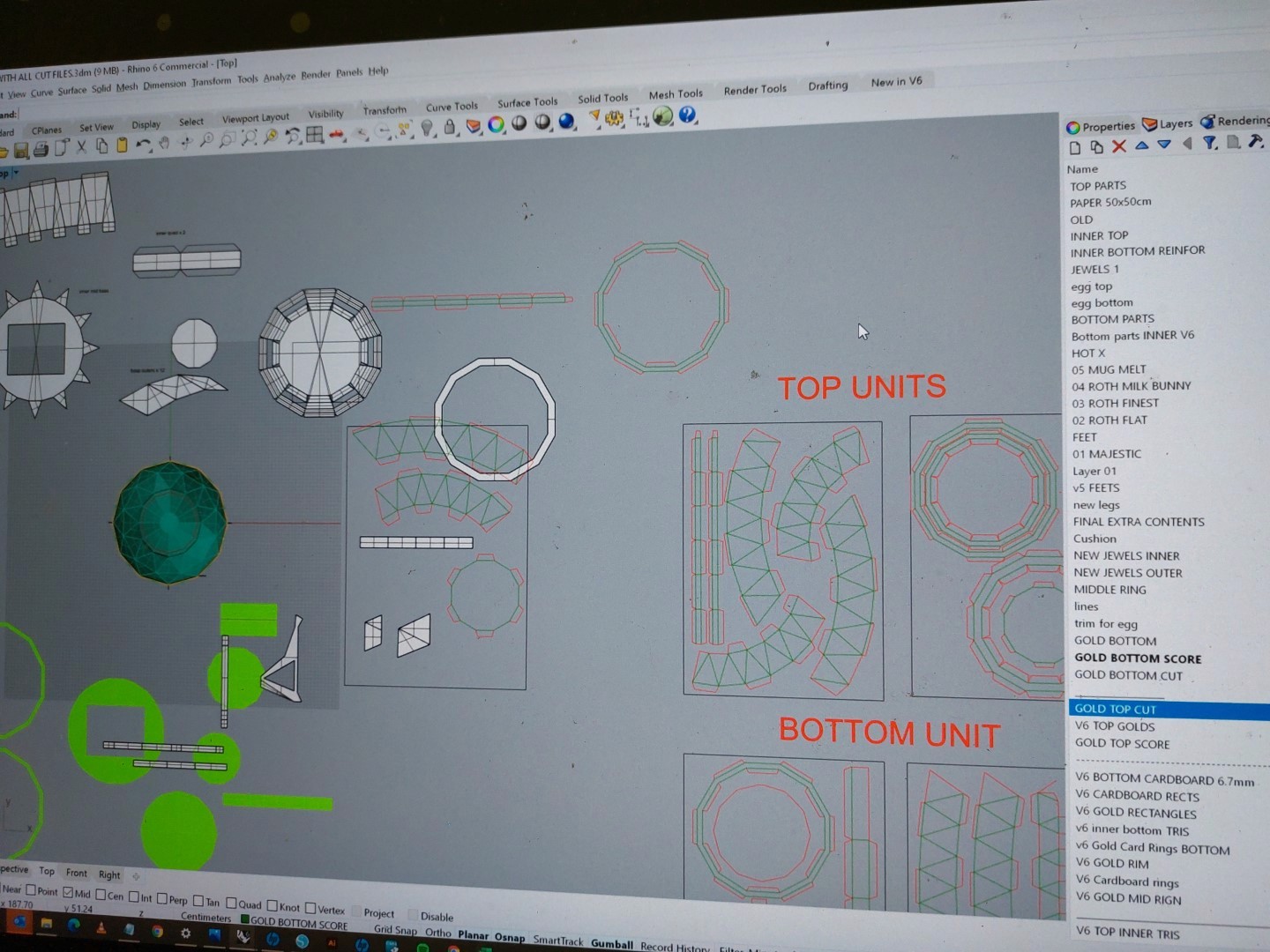Screen dimensions: 1270x952
Task: Uncheck the Mid osnap checkbox
Action: pos(68,892)
